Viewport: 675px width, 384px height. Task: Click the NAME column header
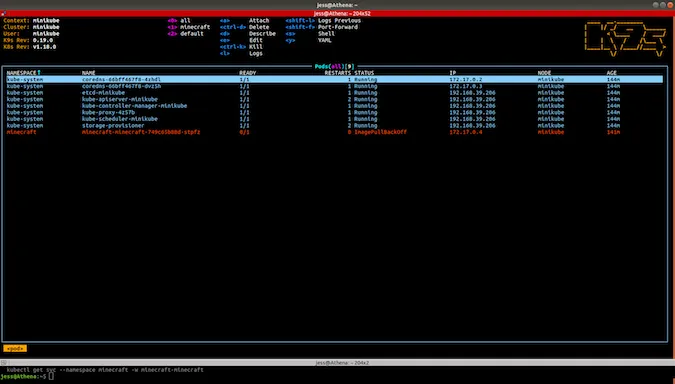pyautogui.click(x=89, y=73)
